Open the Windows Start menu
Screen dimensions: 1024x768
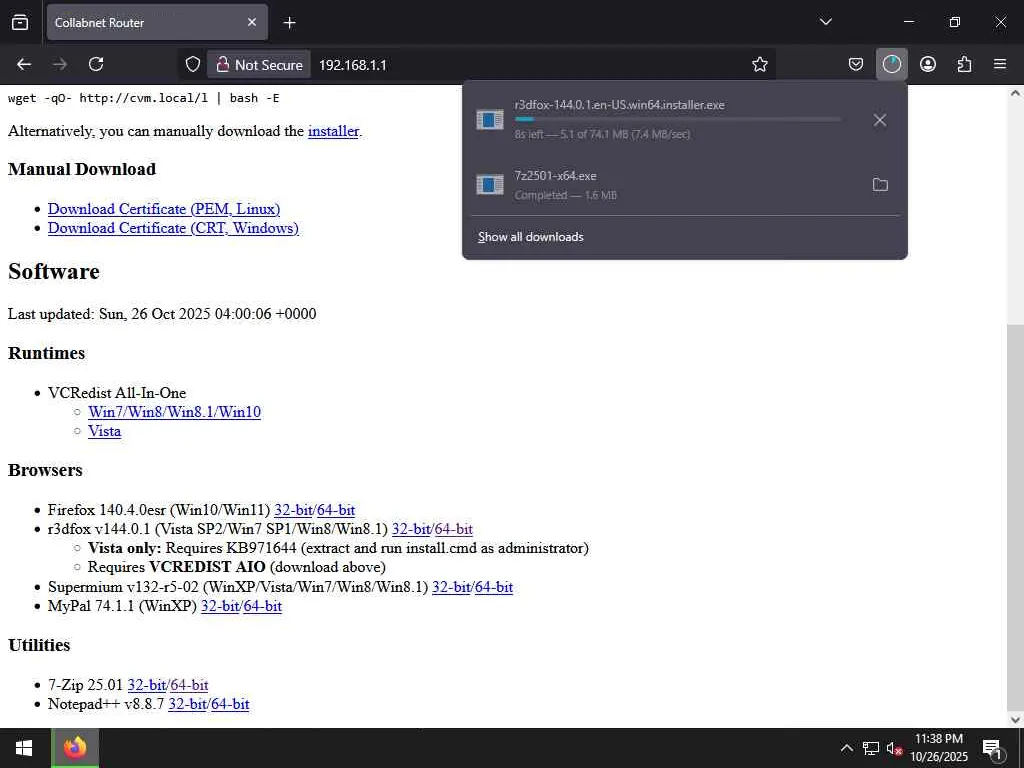[x=25, y=748]
